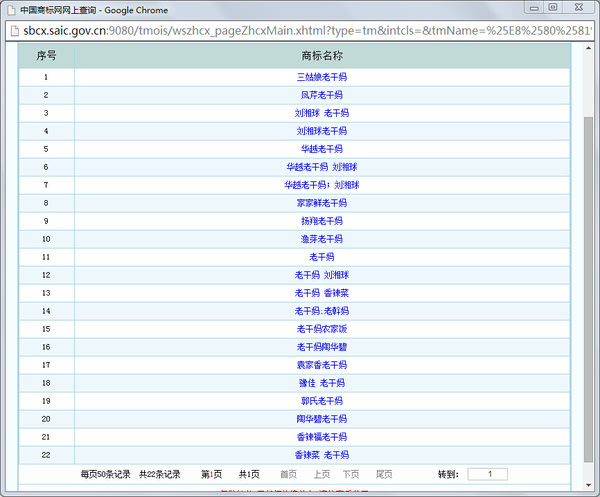Click the 商标名称 column header

322,56
